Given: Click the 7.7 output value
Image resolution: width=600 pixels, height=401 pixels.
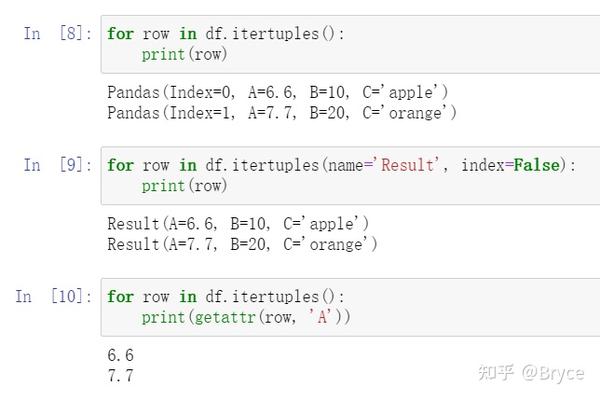Looking at the screenshot, I should pos(120,375).
